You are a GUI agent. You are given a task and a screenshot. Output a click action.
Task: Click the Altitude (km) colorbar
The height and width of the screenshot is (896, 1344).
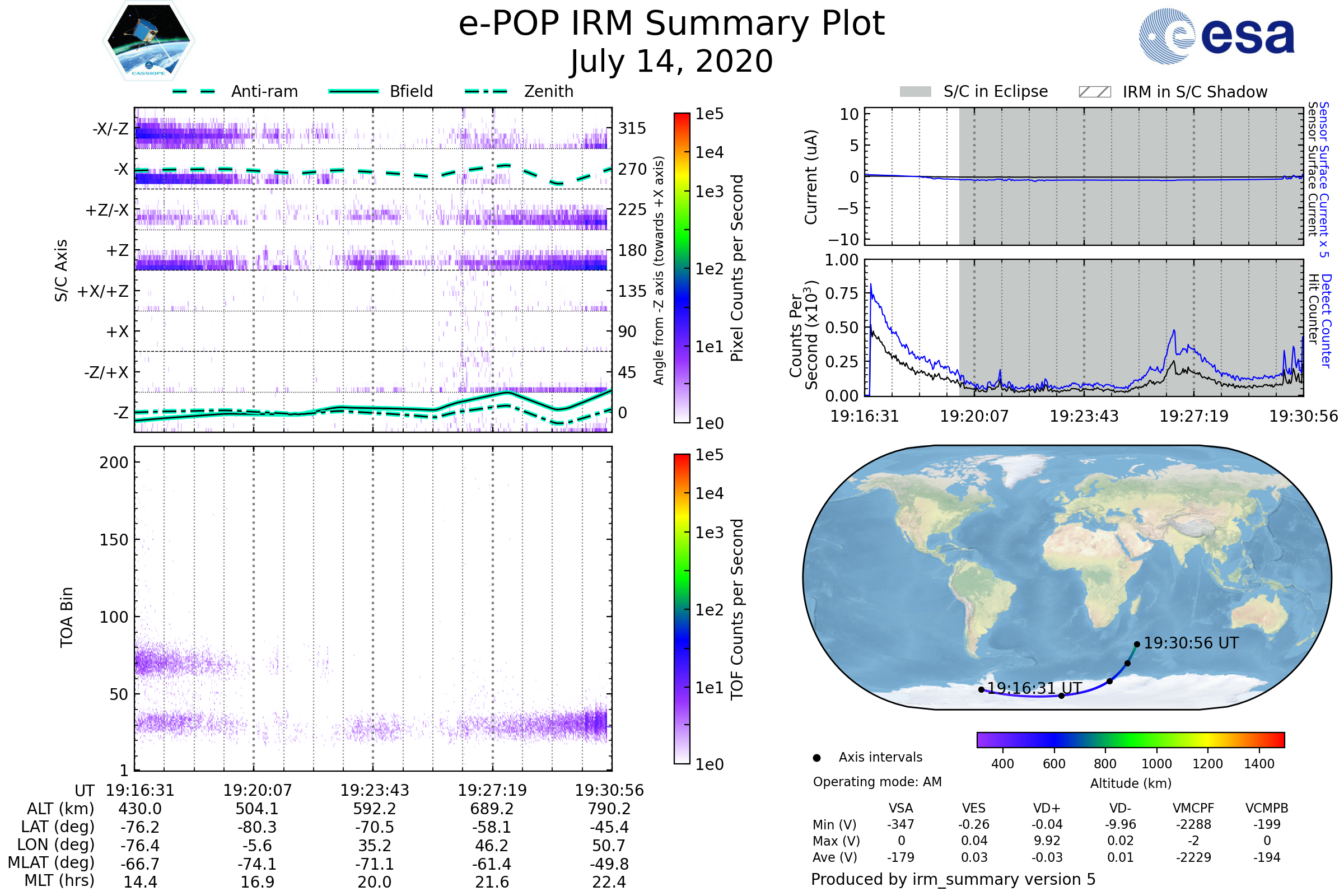[1130, 739]
